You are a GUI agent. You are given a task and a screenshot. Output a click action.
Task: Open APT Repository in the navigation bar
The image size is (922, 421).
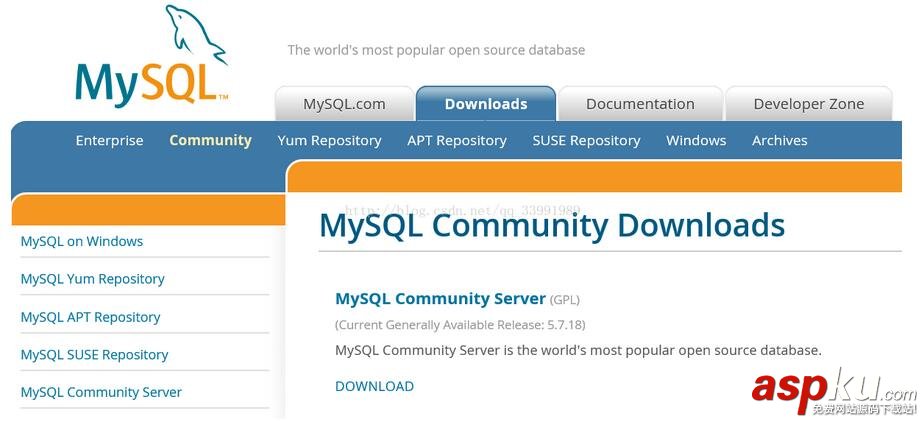[457, 141]
